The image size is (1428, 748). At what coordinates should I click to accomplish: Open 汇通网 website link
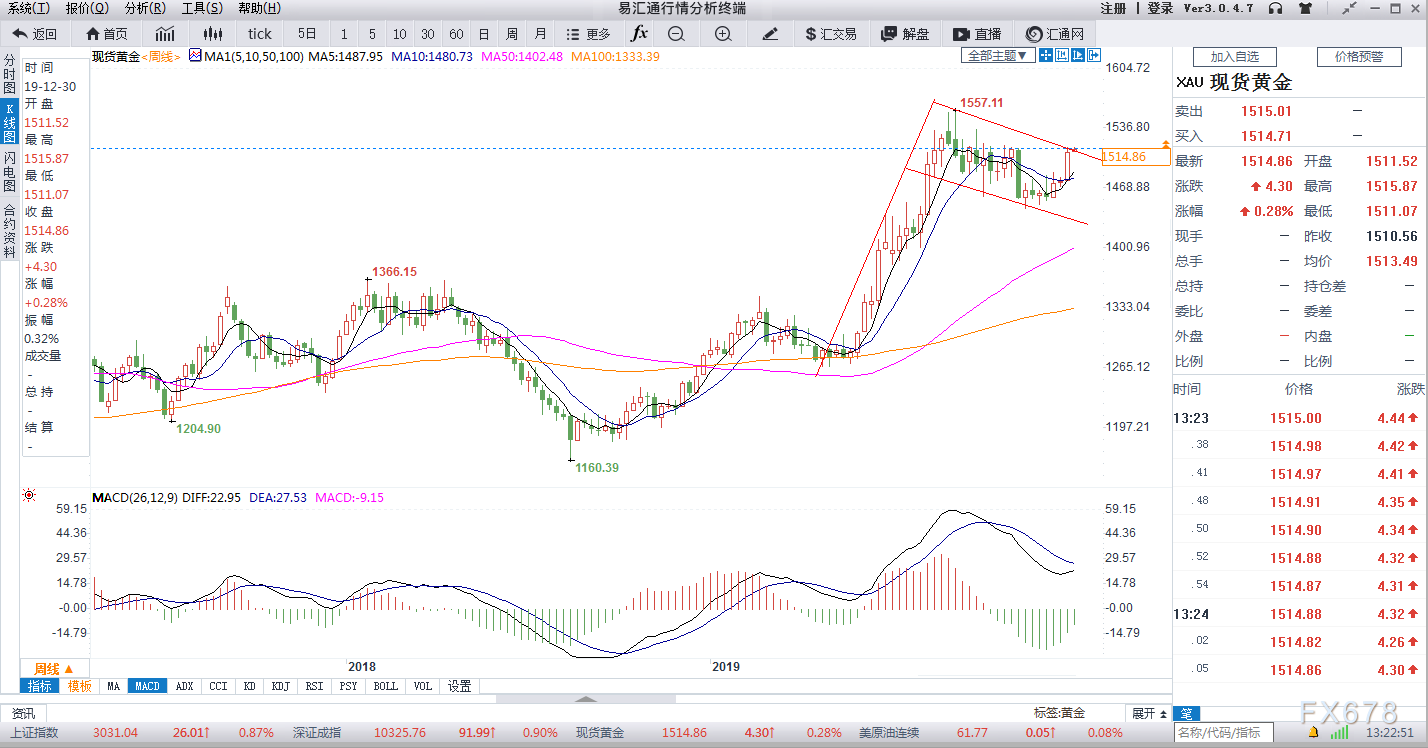pos(1056,33)
